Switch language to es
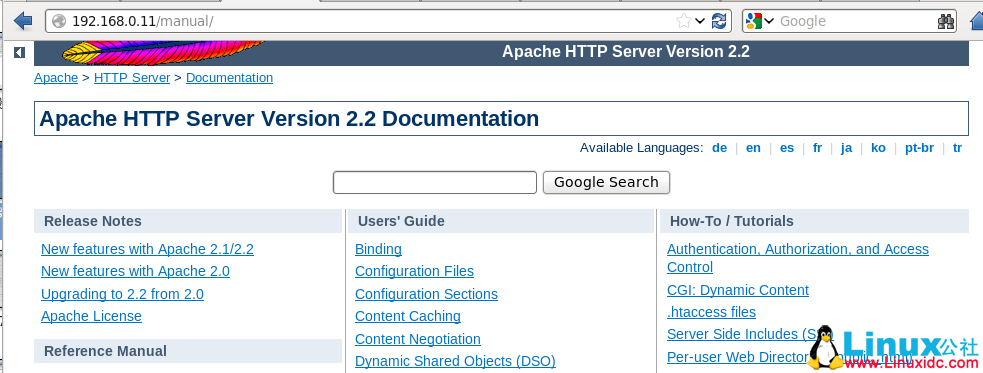Screen dimensions: 983x373 (x=787, y=148)
